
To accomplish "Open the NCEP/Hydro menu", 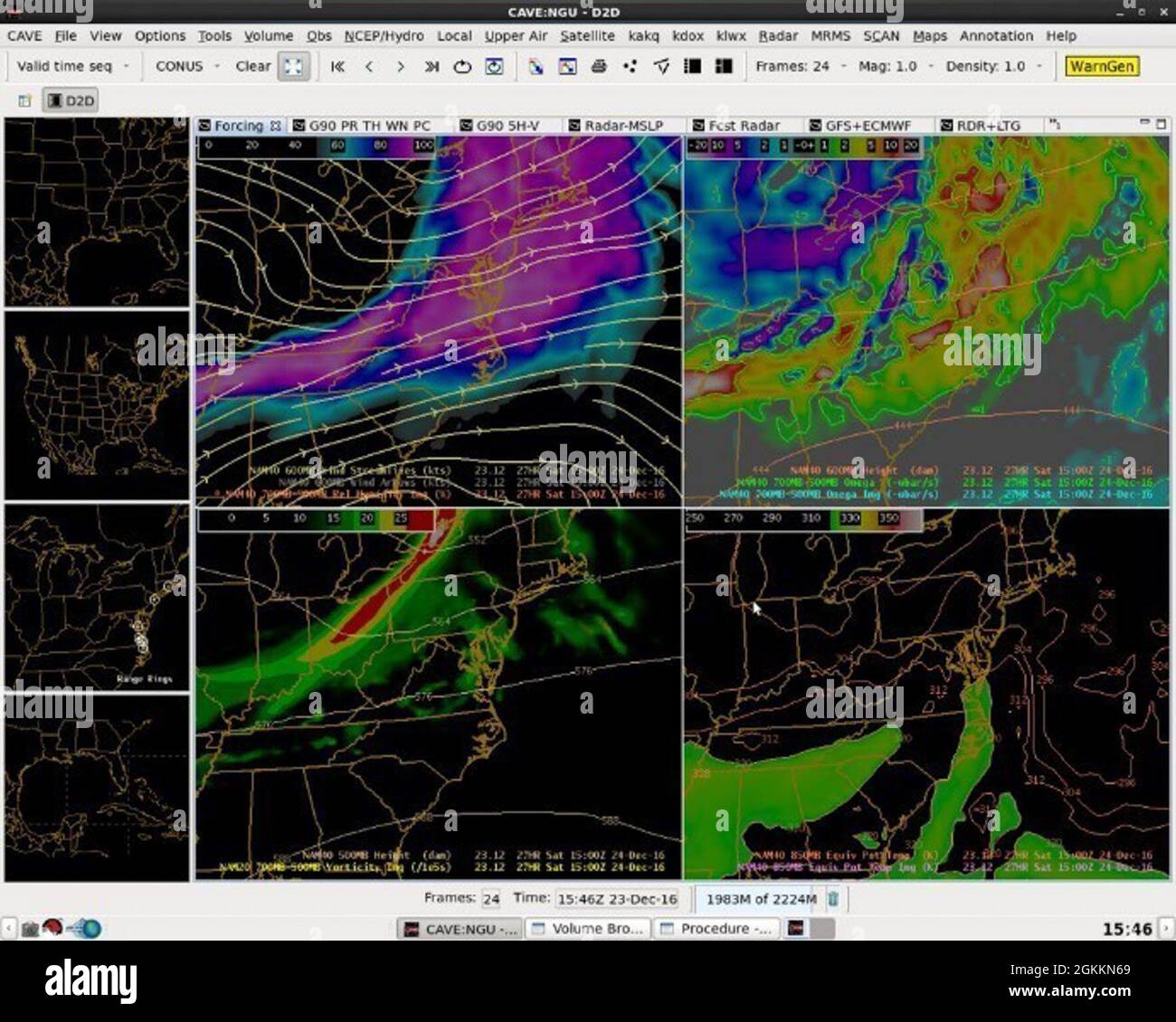I will [x=384, y=36].
